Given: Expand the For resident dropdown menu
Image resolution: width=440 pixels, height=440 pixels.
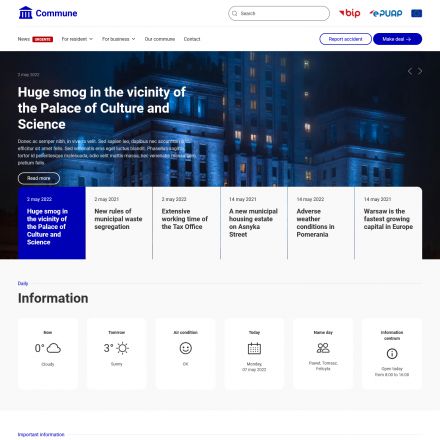Looking at the screenshot, I should pos(77,39).
